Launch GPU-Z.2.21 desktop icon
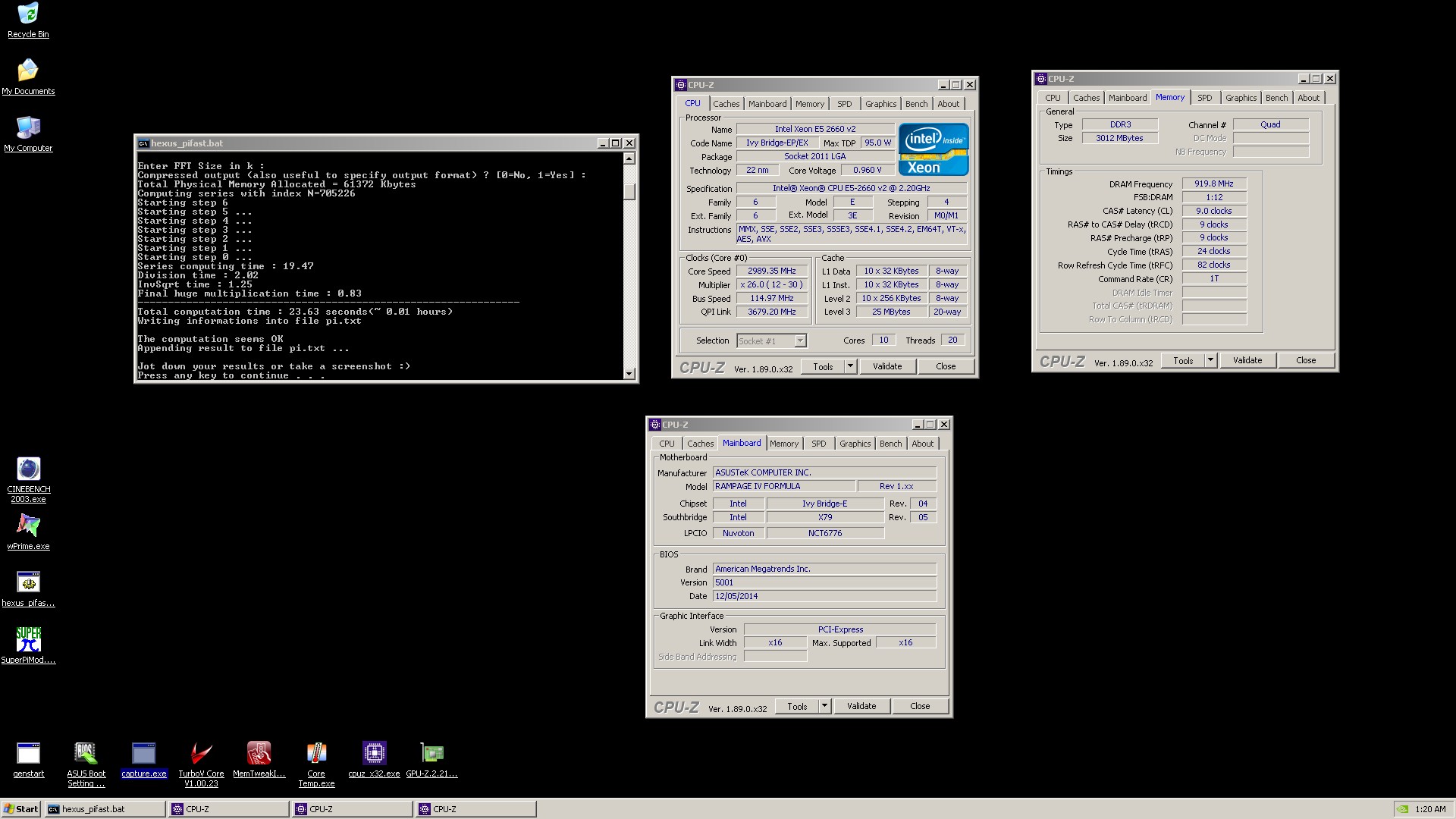The image size is (1456, 819). (x=431, y=759)
